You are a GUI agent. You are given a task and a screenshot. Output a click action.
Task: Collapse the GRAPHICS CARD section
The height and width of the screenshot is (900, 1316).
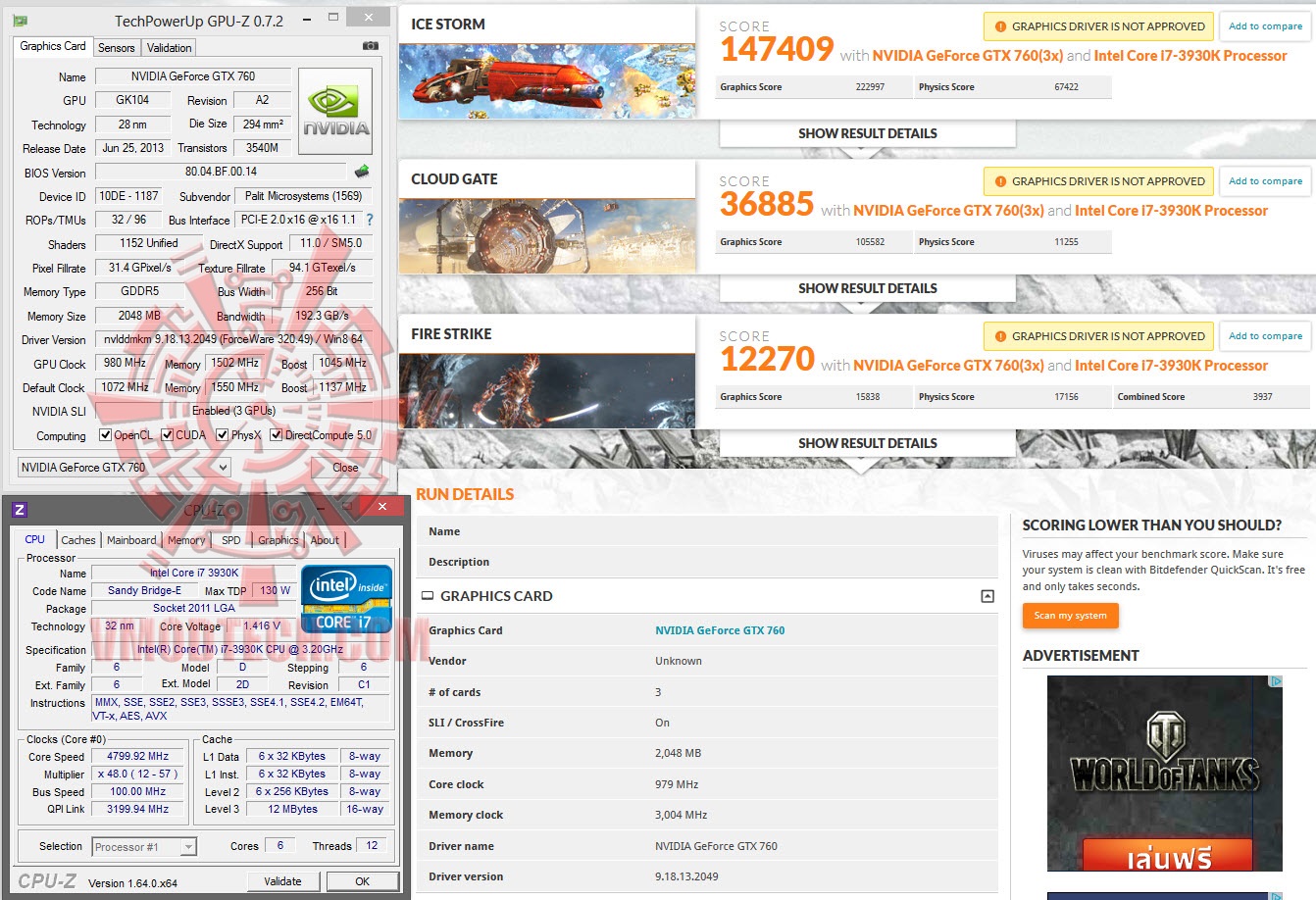pyautogui.click(x=987, y=596)
